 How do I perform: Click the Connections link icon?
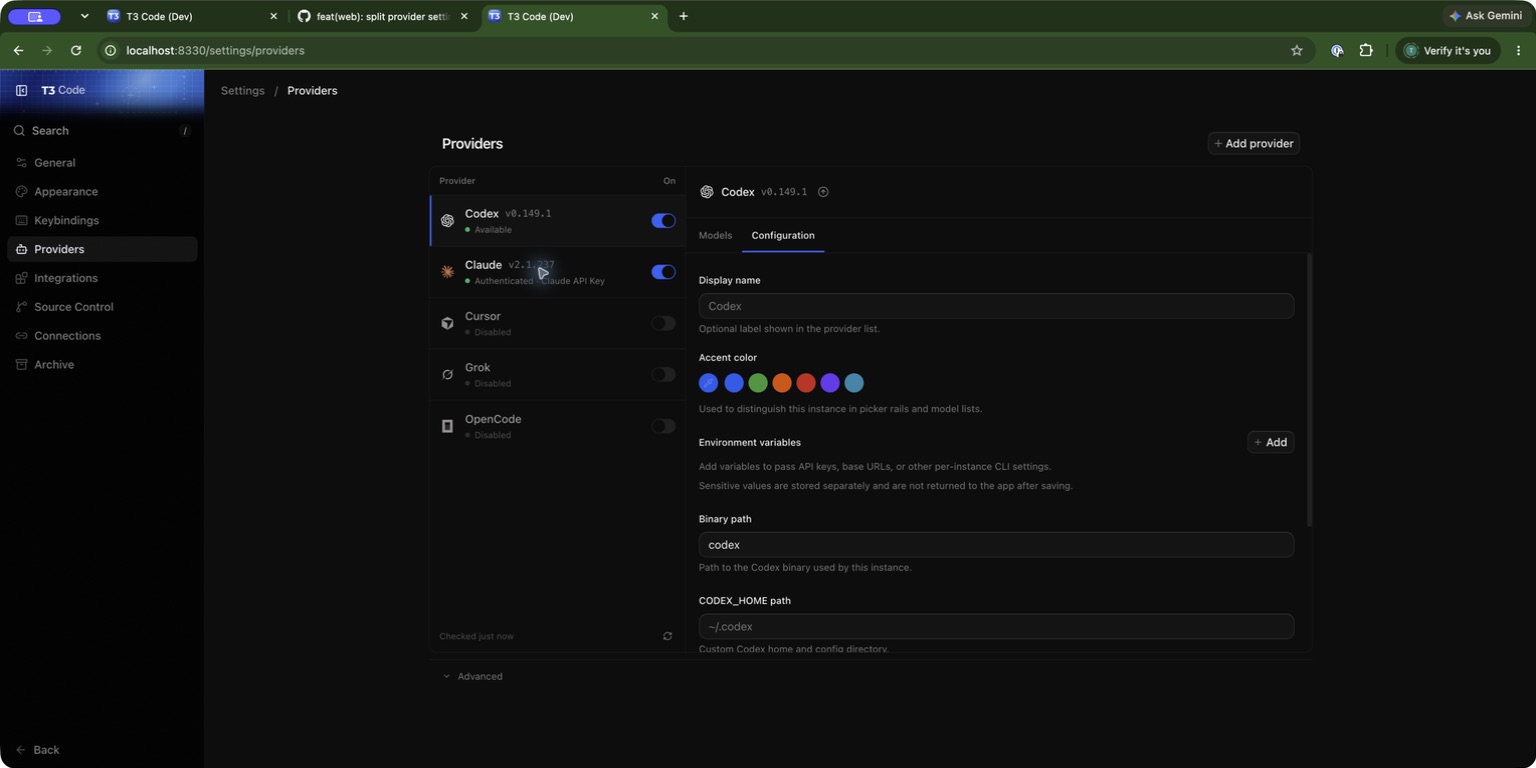(x=21, y=336)
